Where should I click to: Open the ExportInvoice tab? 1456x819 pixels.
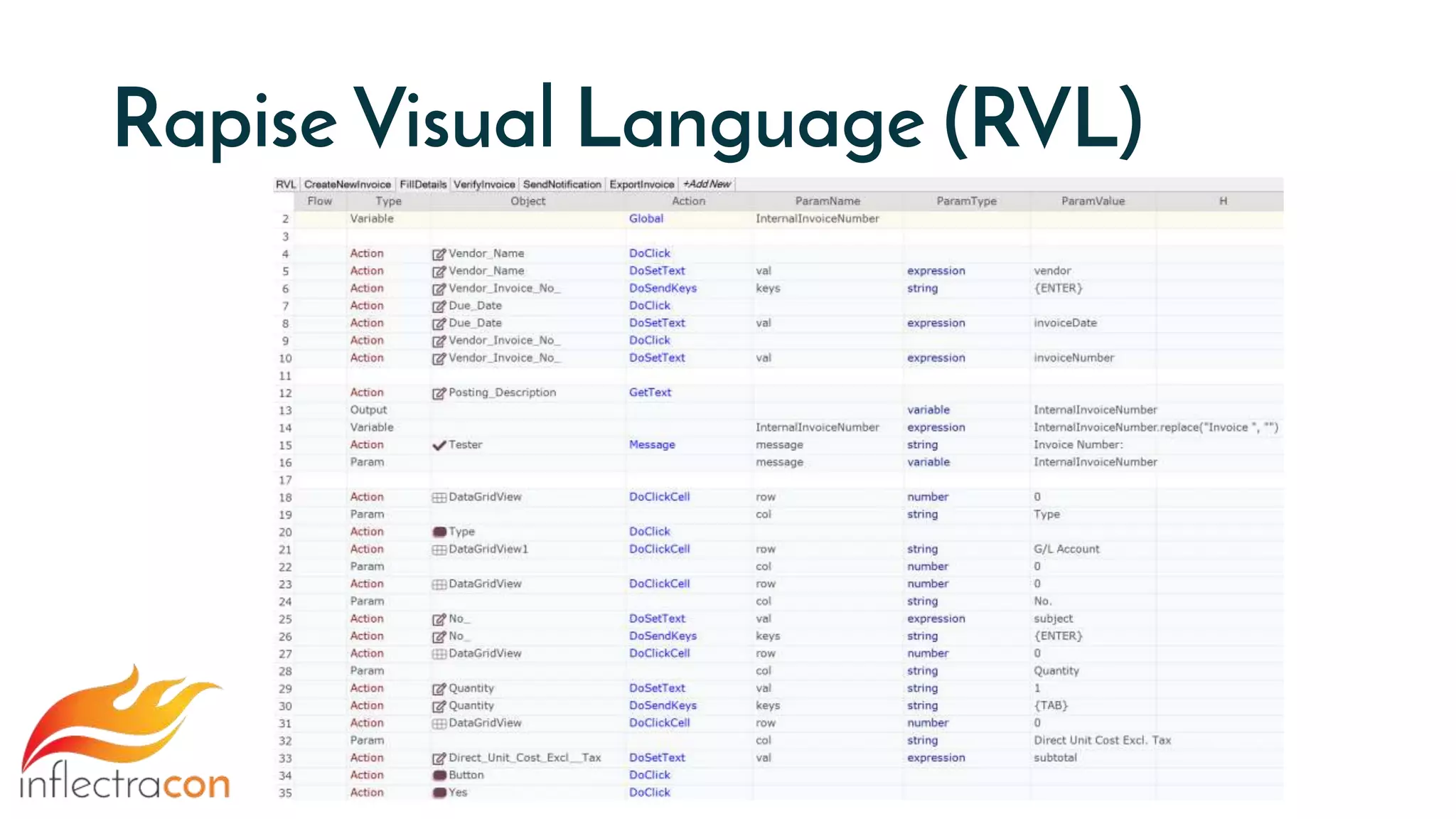click(642, 184)
